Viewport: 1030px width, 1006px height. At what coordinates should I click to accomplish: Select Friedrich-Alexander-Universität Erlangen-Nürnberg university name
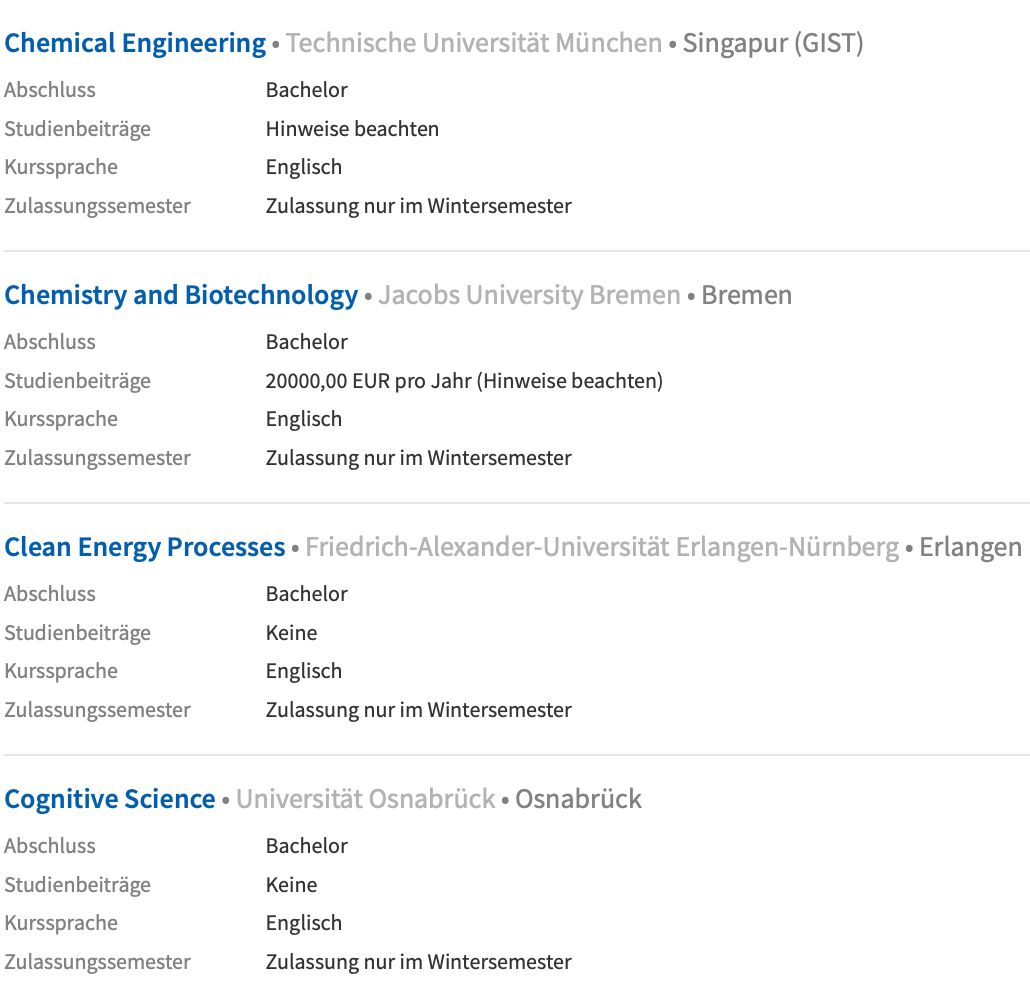pyautogui.click(x=602, y=547)
